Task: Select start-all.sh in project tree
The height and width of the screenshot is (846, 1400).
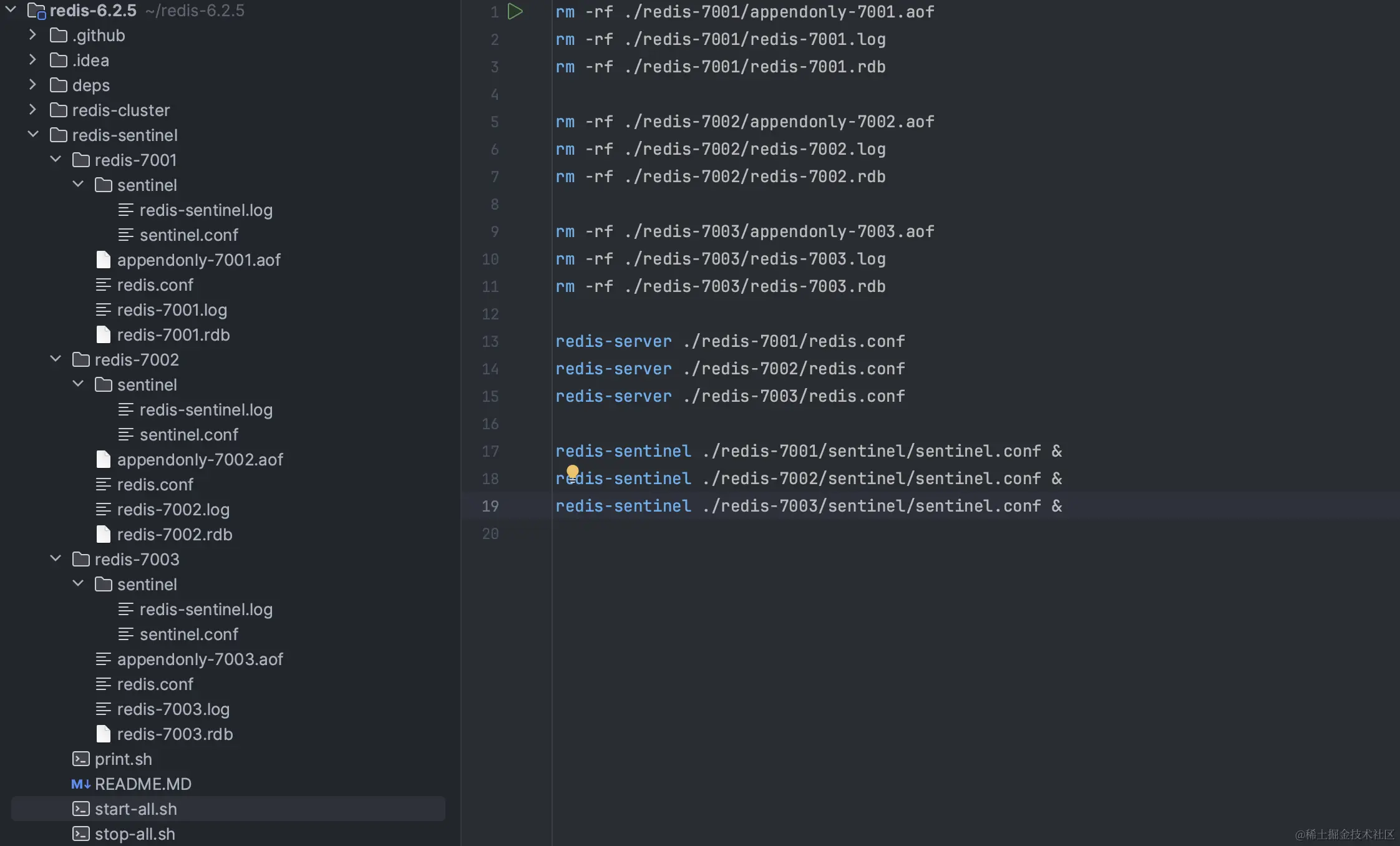Action: [x=135, y=809]
